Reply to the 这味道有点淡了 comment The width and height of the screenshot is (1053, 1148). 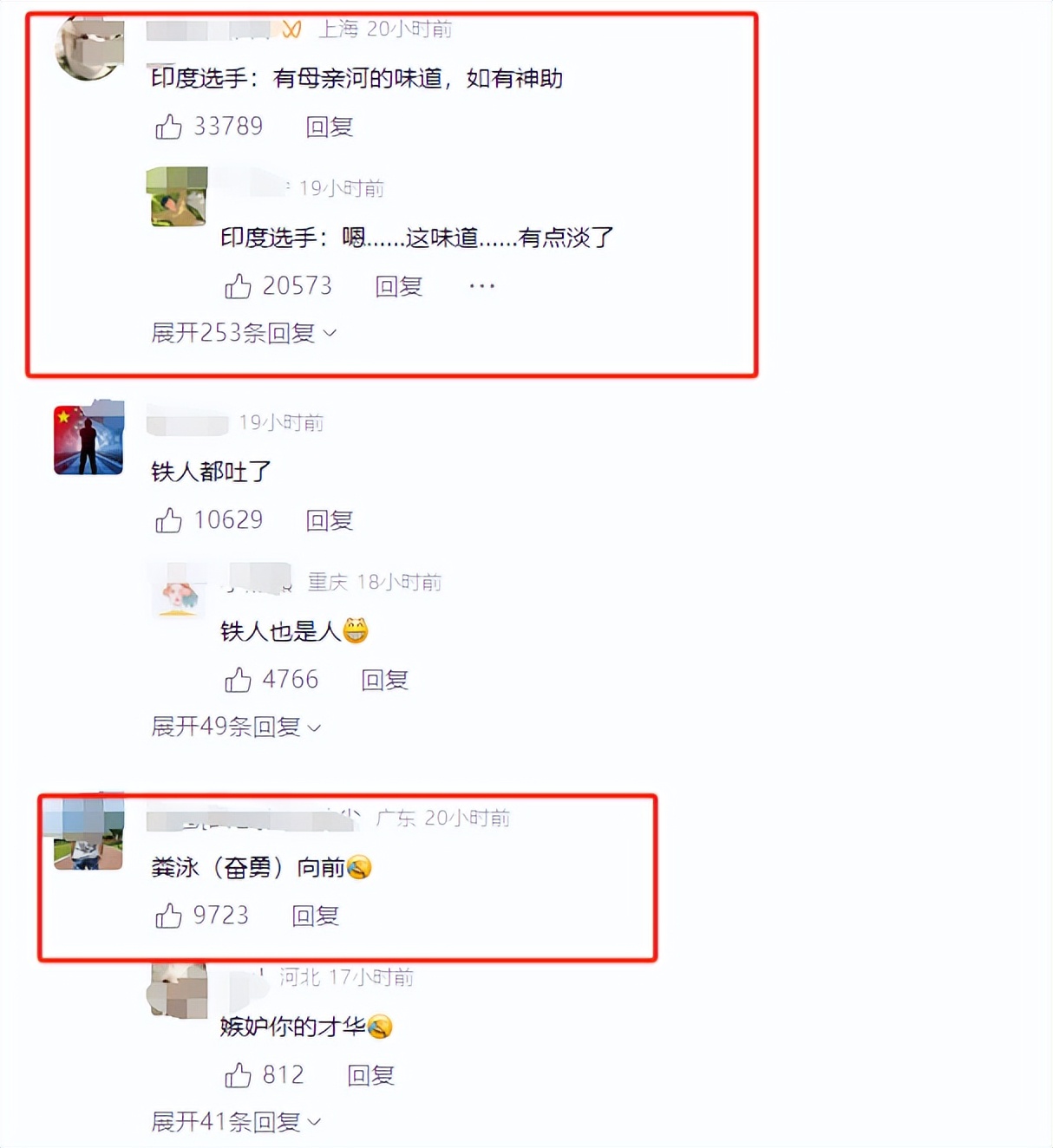(x=399, y=286)
